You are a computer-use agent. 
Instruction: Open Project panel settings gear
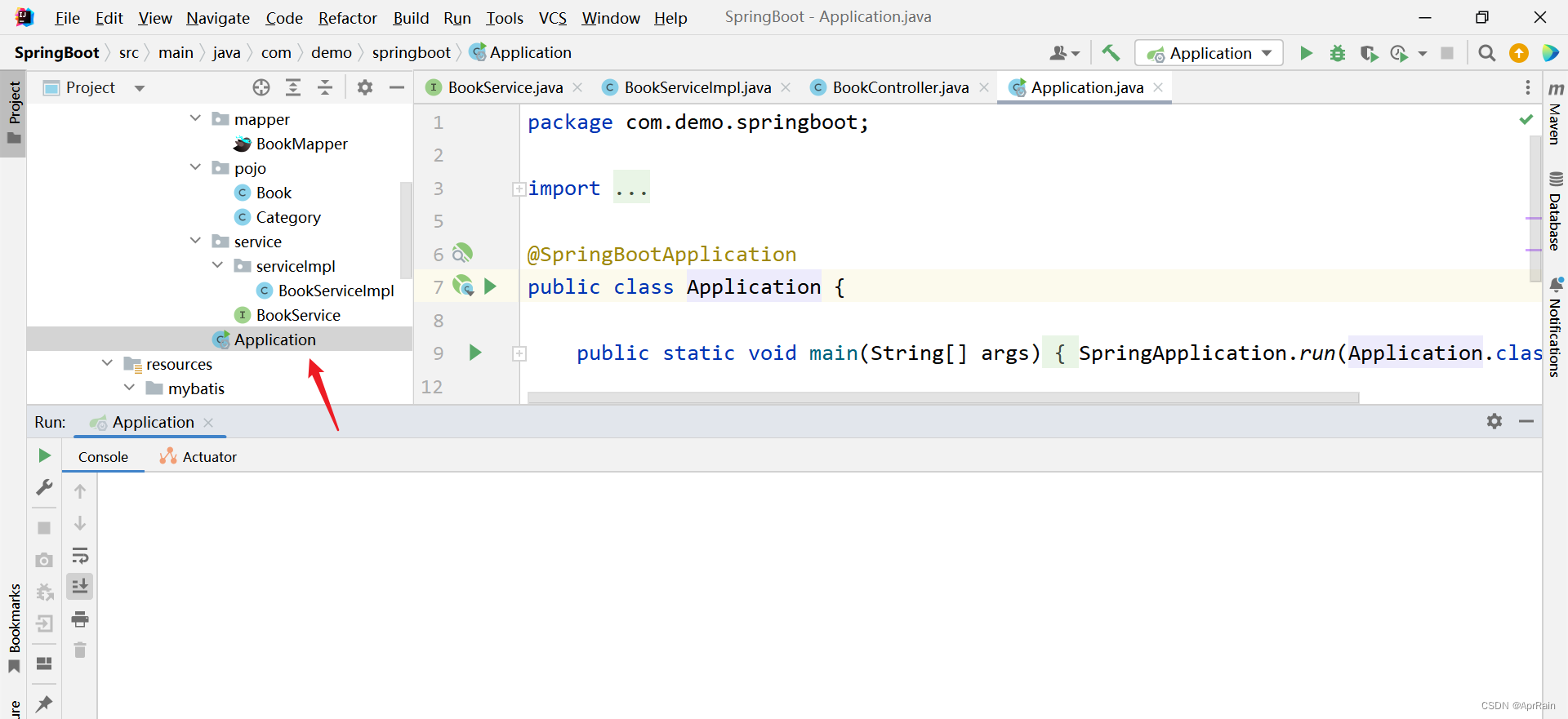365,87
